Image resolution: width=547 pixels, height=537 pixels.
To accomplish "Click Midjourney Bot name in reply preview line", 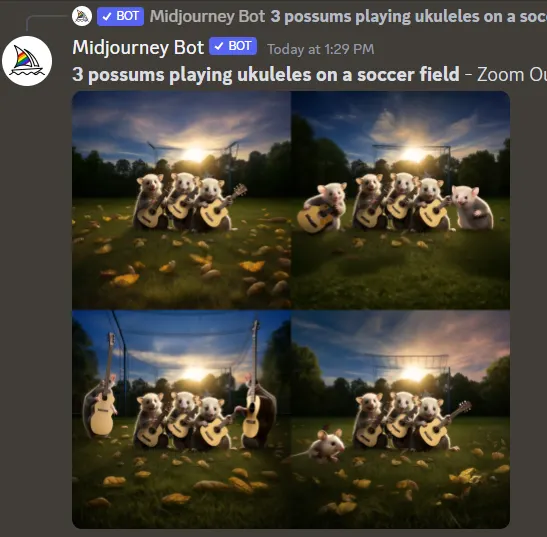I will (x=207, y=16).
